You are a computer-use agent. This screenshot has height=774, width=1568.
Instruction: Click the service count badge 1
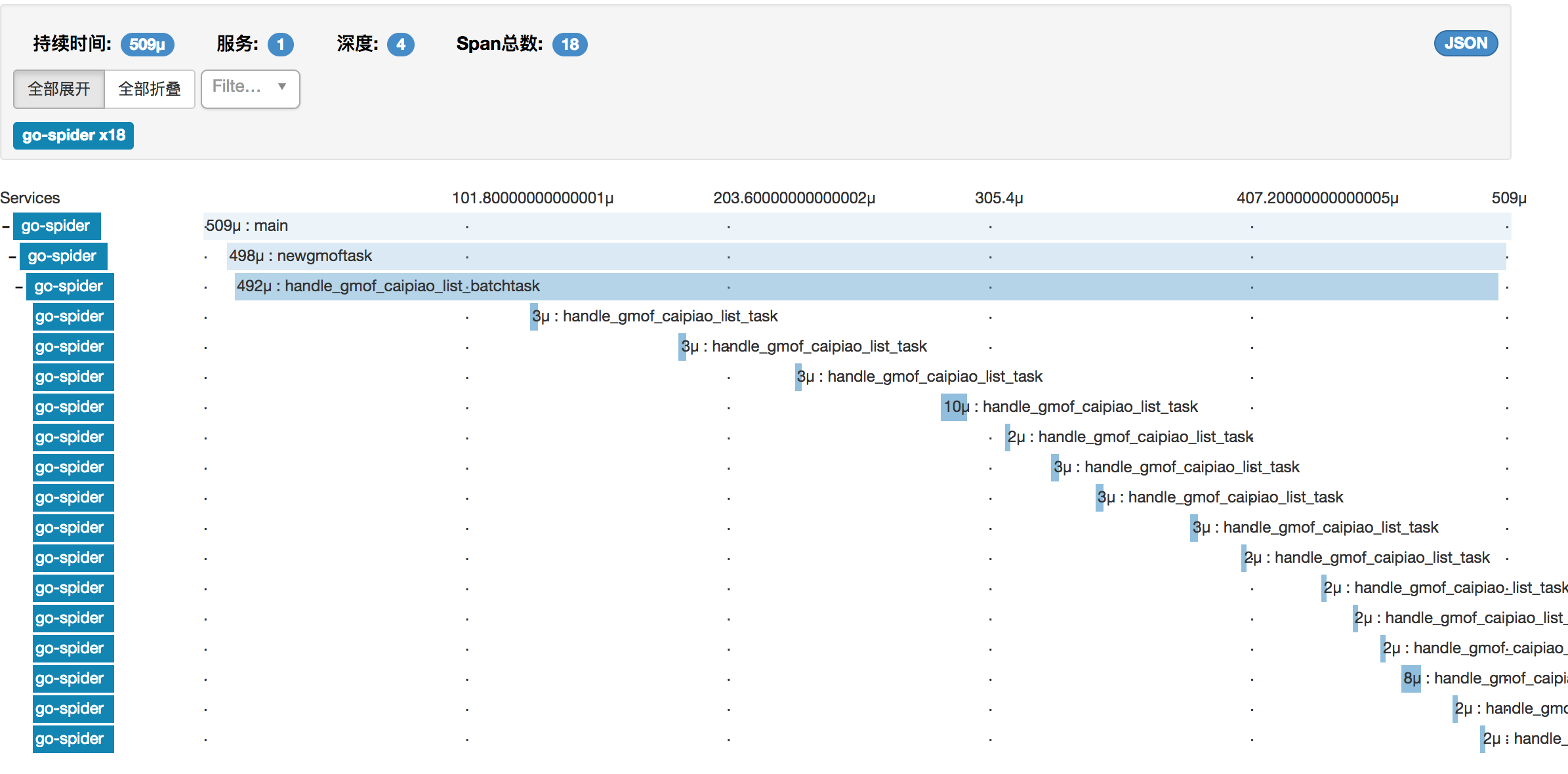click(281, 44)
